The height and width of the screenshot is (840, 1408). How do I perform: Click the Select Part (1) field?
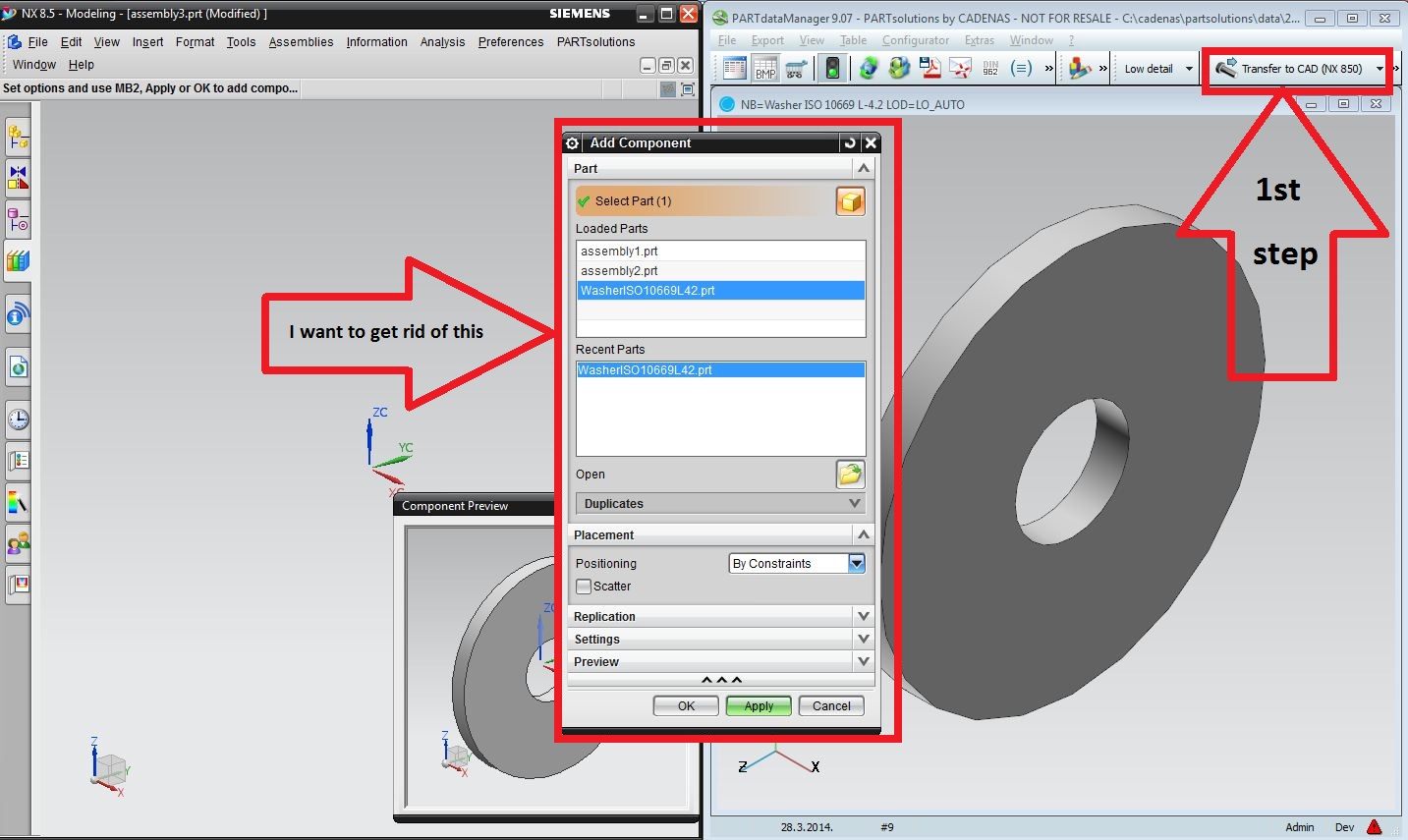click(704, 200)
